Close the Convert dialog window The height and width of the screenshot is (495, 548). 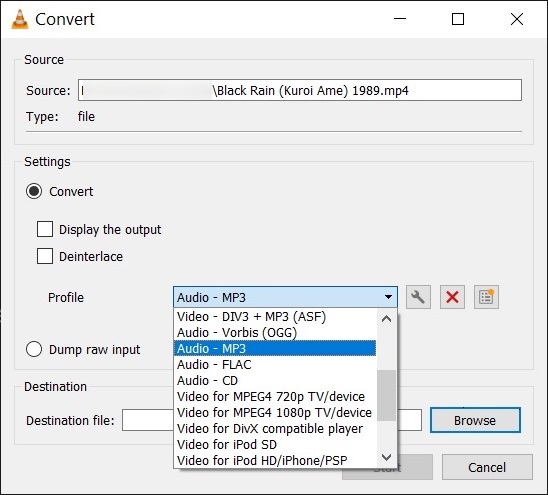coord(517,19)
